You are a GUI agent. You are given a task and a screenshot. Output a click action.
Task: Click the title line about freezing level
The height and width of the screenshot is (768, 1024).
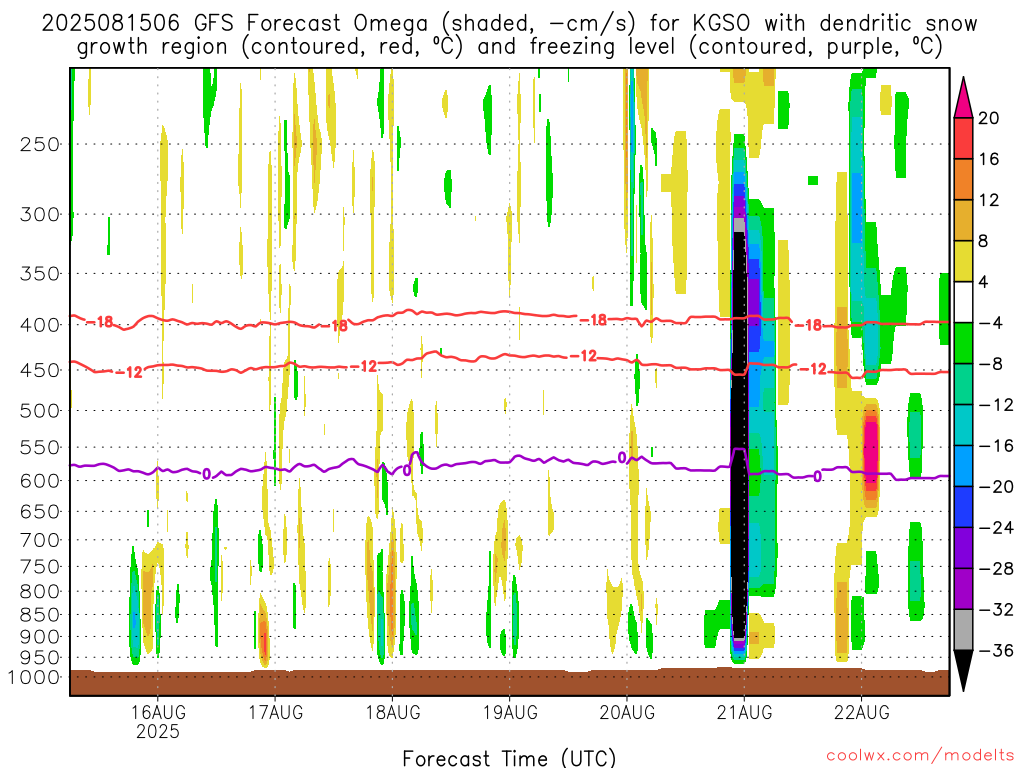pyautogui.click(x=509, y=47)
